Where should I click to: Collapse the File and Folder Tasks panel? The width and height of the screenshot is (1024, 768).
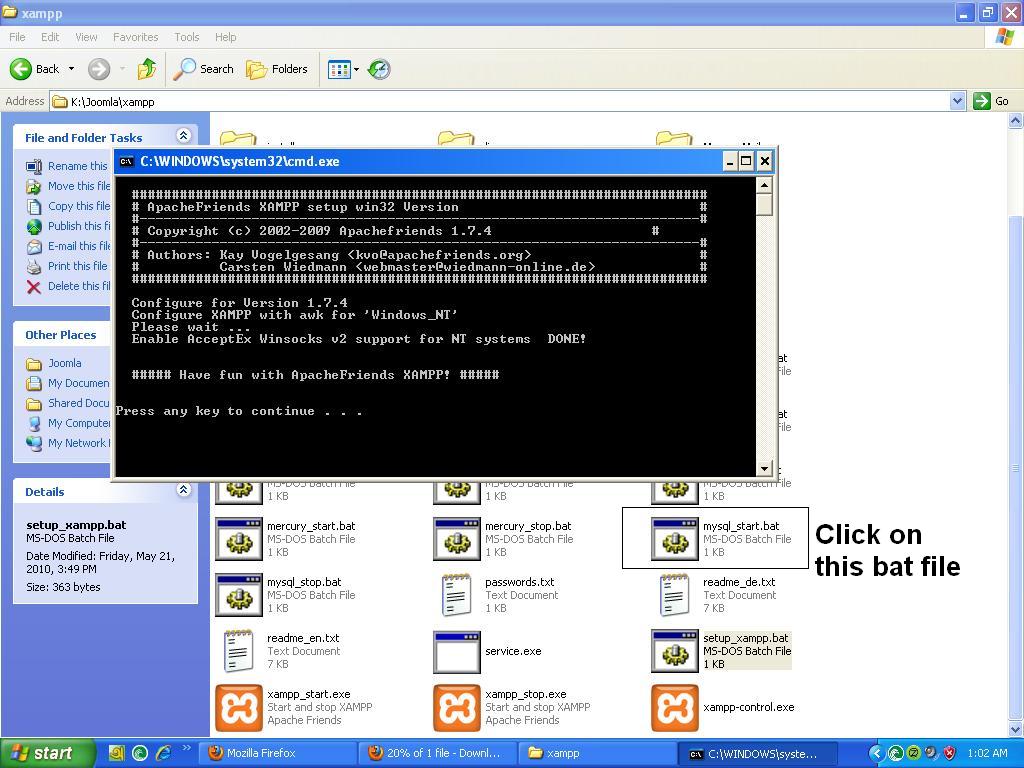[183, 135]
